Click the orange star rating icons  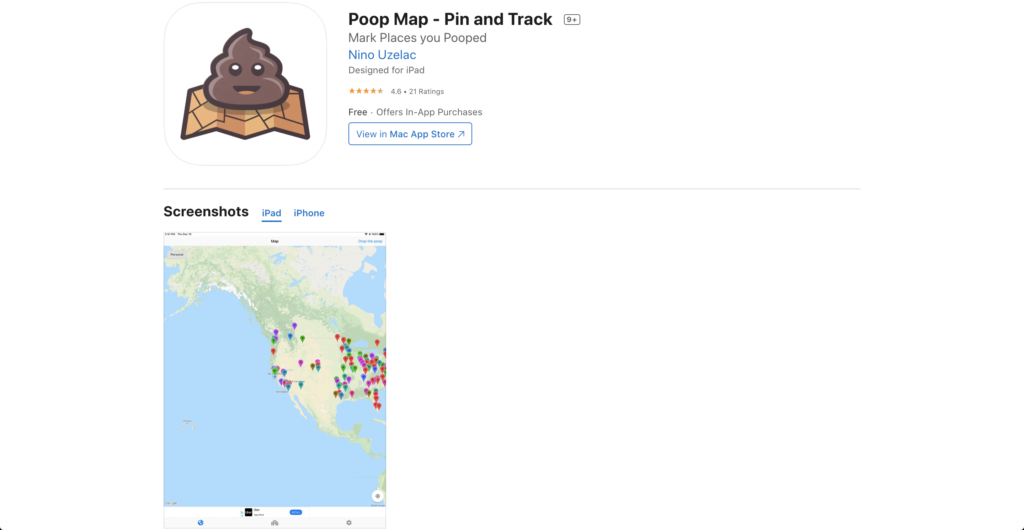coord(366,91)
